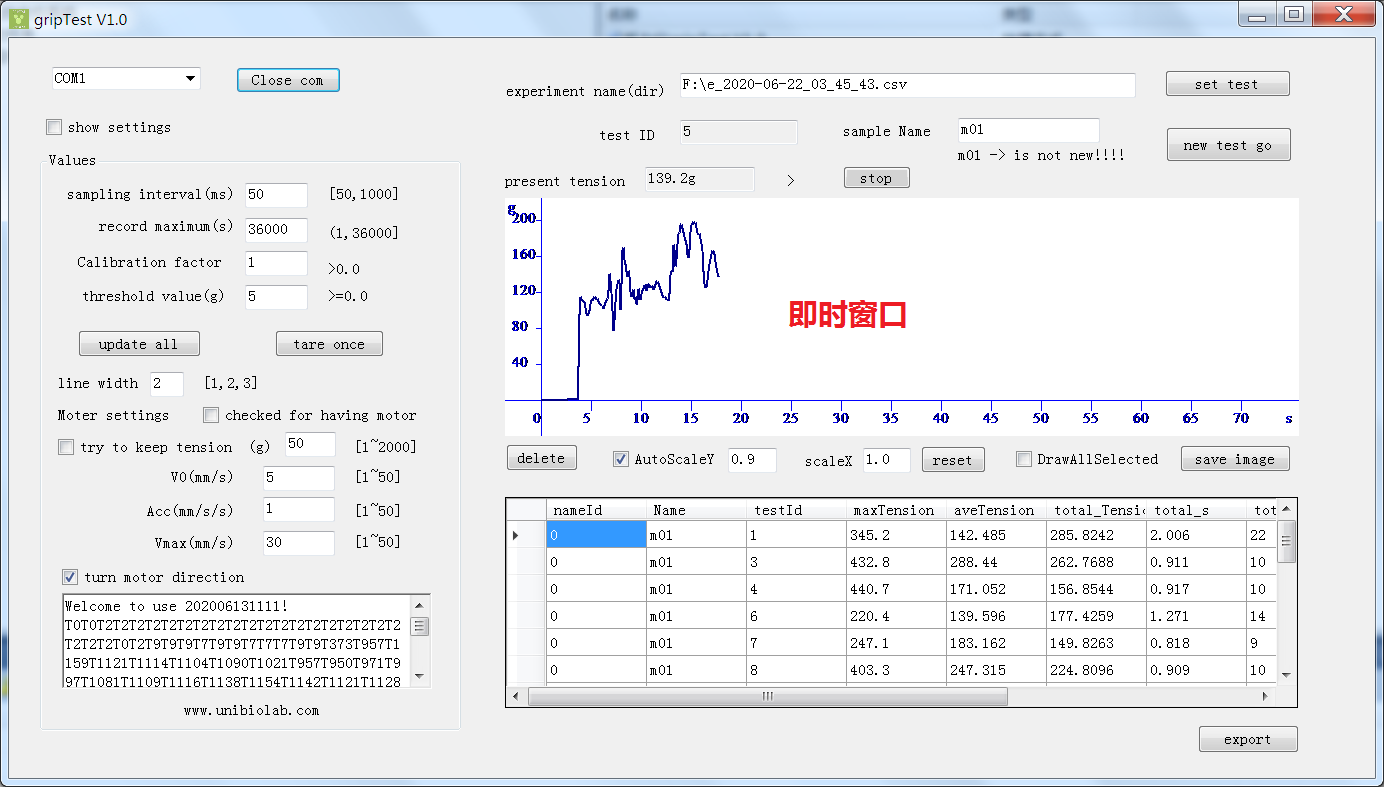This screenshot has height=787, width=1384.
Task: Click the www.unibiolab.com link text
Action: coord(251,711)
